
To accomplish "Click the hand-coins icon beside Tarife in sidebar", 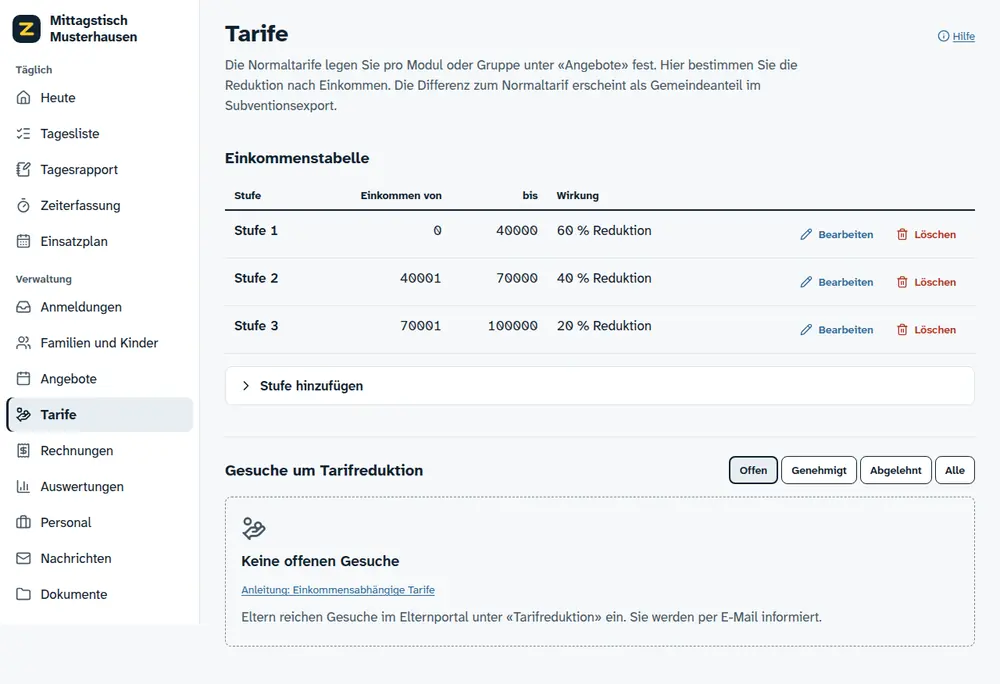I will coord(24,414).
